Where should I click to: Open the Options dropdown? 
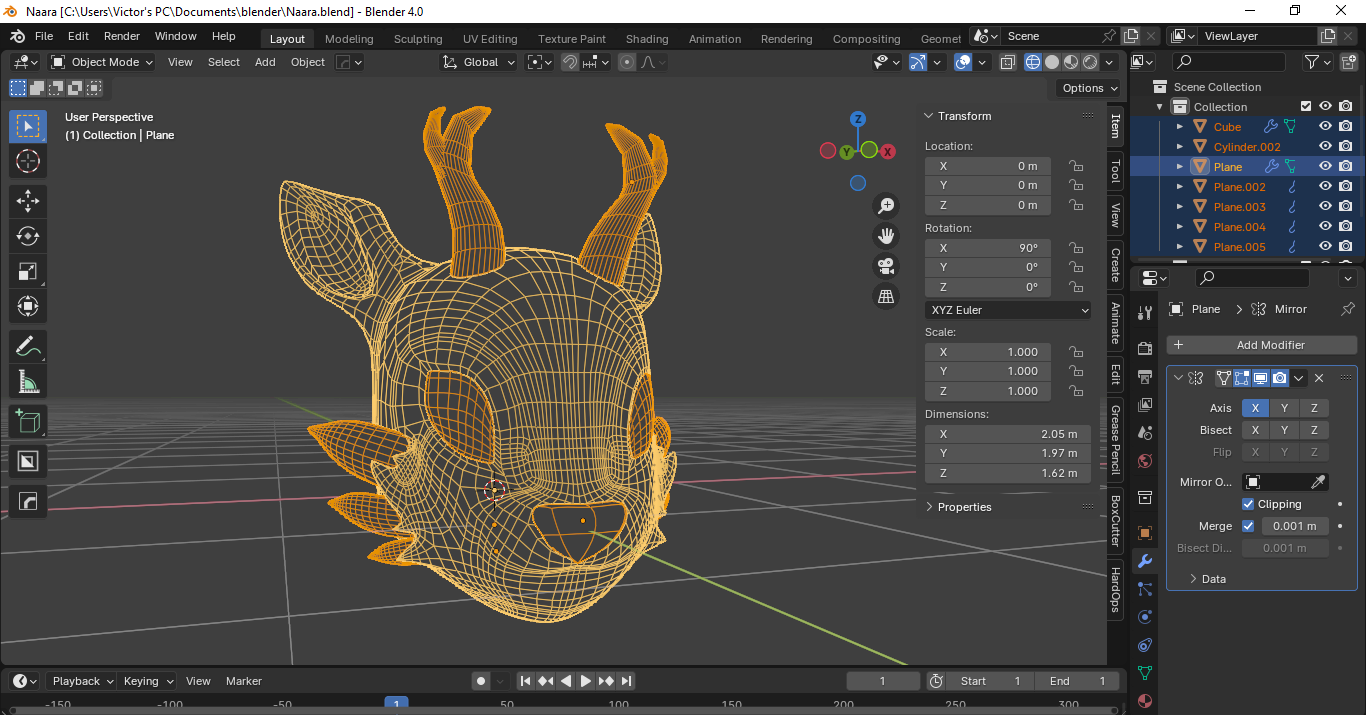[x=1090, y=88]
